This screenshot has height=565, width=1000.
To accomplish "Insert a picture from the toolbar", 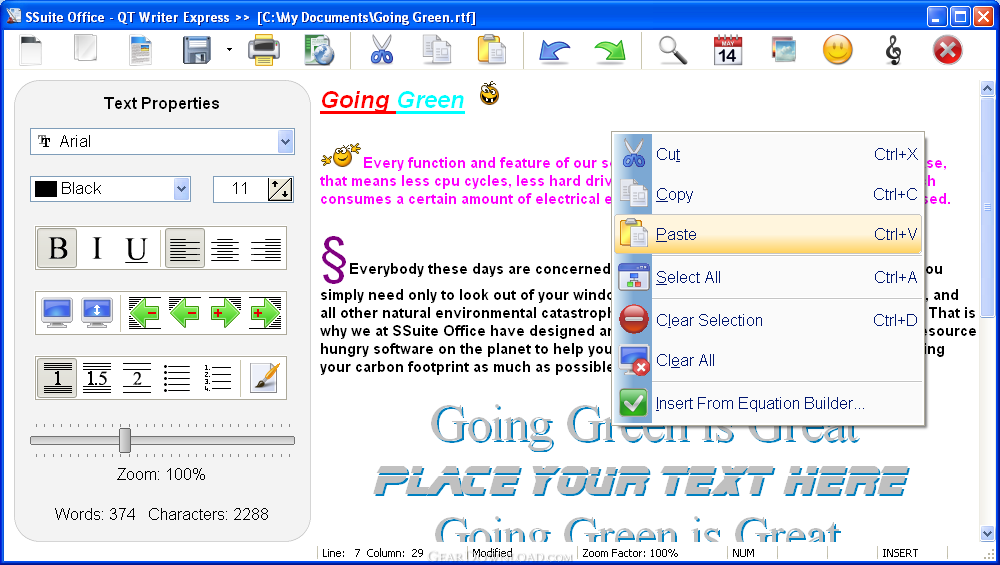I will coord(783,49).
